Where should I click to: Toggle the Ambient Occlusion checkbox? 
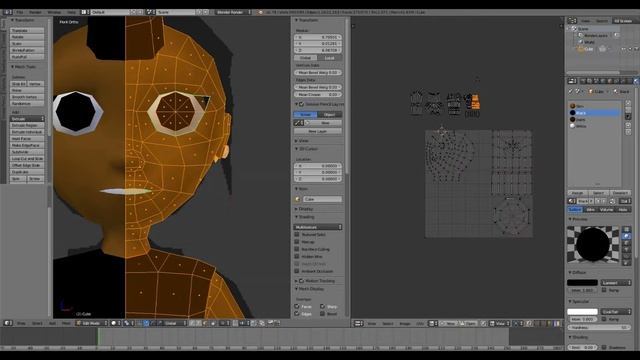[x=297, y=271]
